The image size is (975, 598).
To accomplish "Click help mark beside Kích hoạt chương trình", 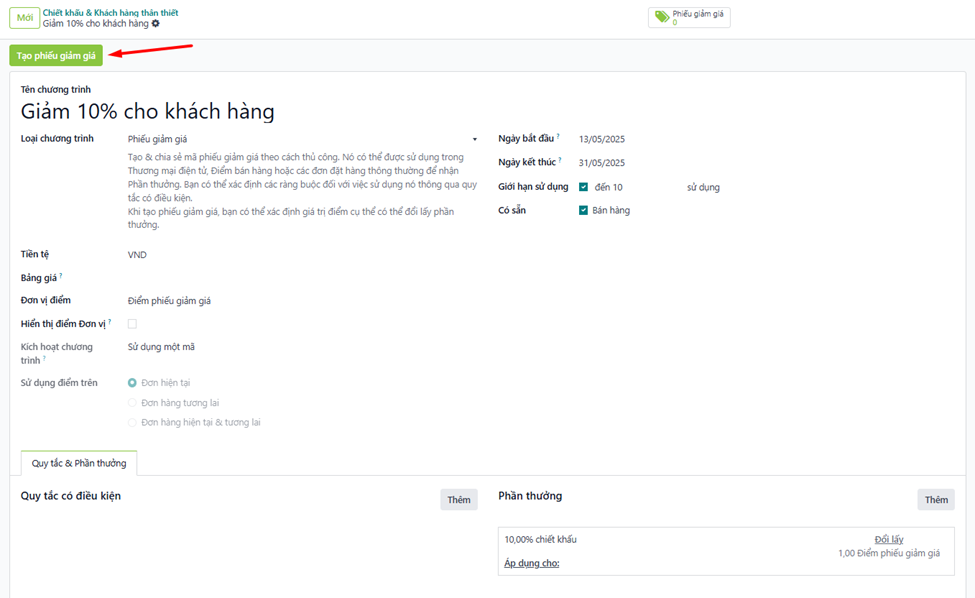I will [44, 358].
